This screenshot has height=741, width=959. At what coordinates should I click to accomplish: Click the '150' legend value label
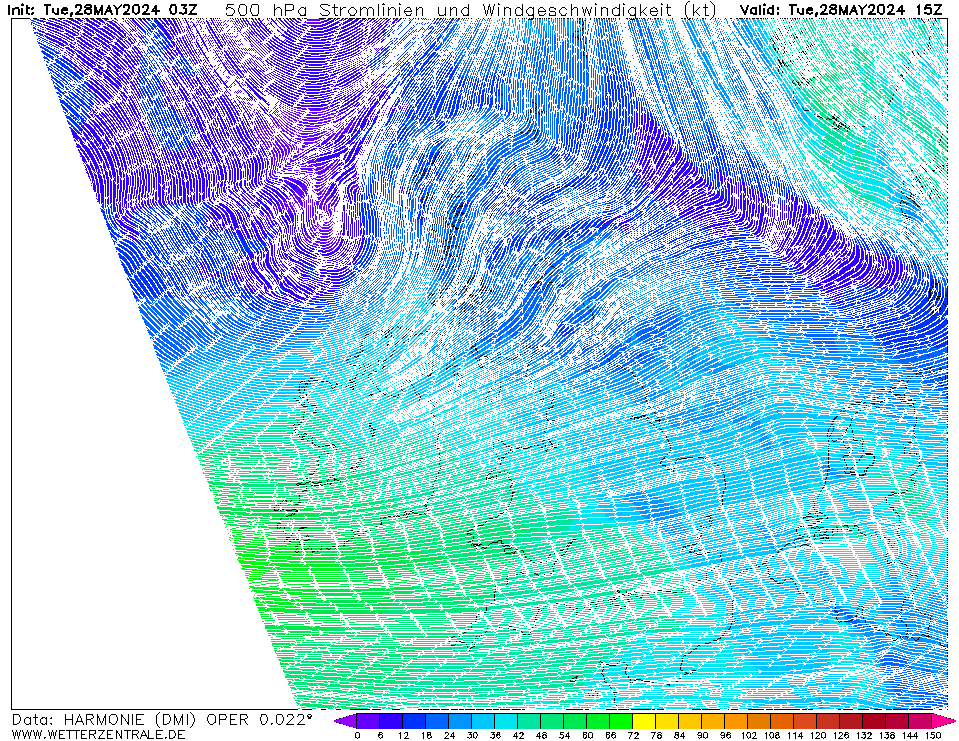933,735
